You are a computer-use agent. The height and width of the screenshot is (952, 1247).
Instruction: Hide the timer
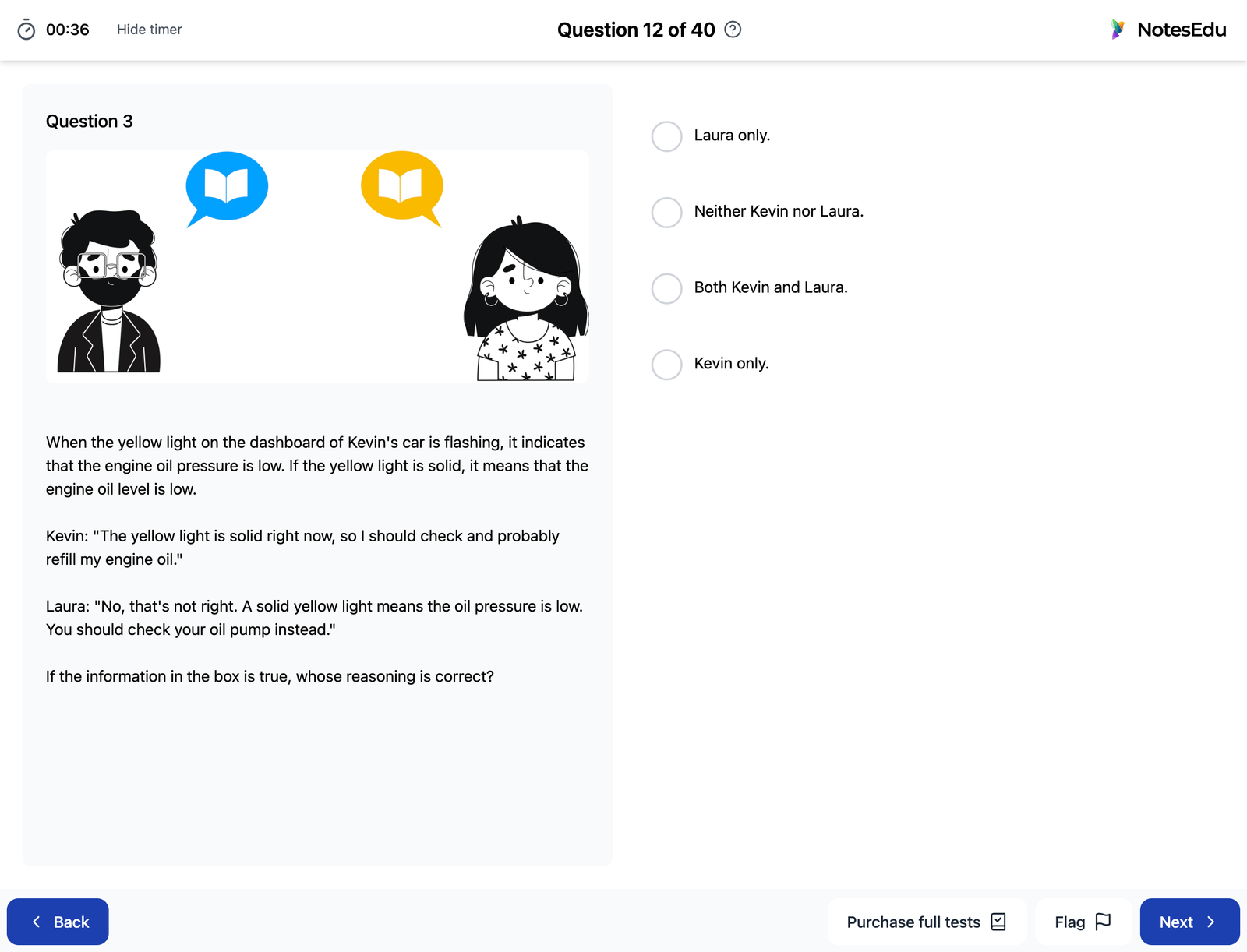point(149,30)
